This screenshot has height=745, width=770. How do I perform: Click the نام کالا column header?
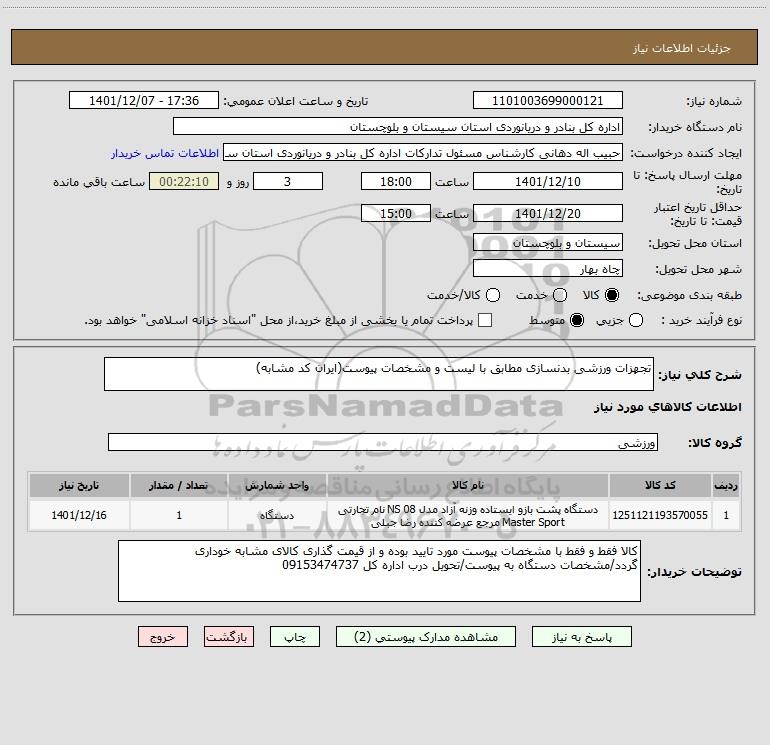[x=468, y=485]
